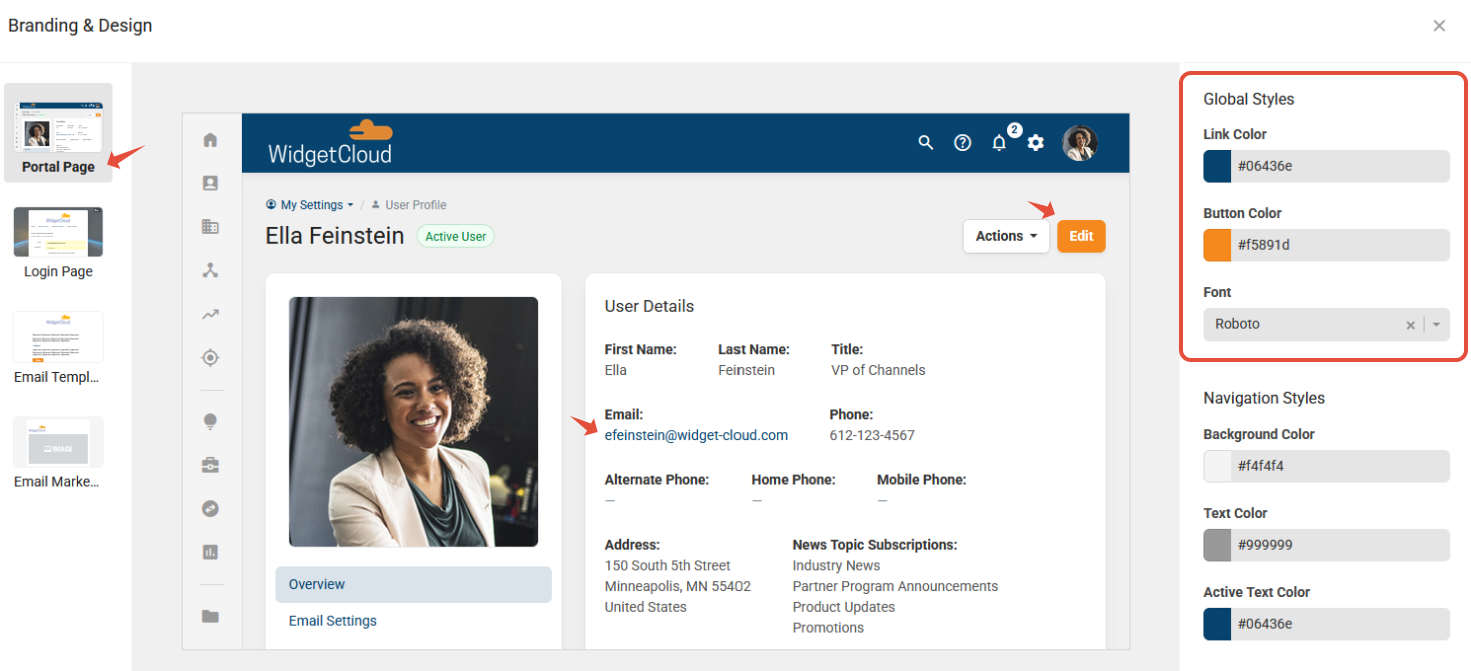Expand the Font dropdown arrow

coord(1437,325)
